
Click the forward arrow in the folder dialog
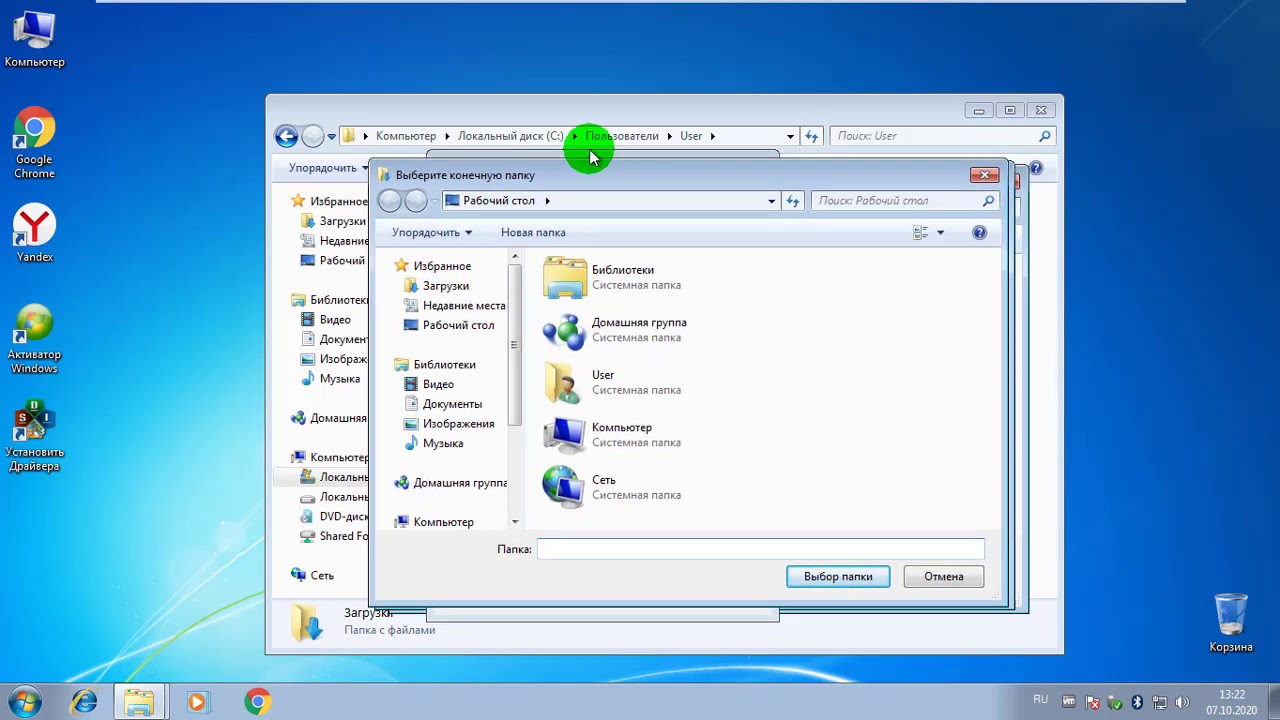416,201
